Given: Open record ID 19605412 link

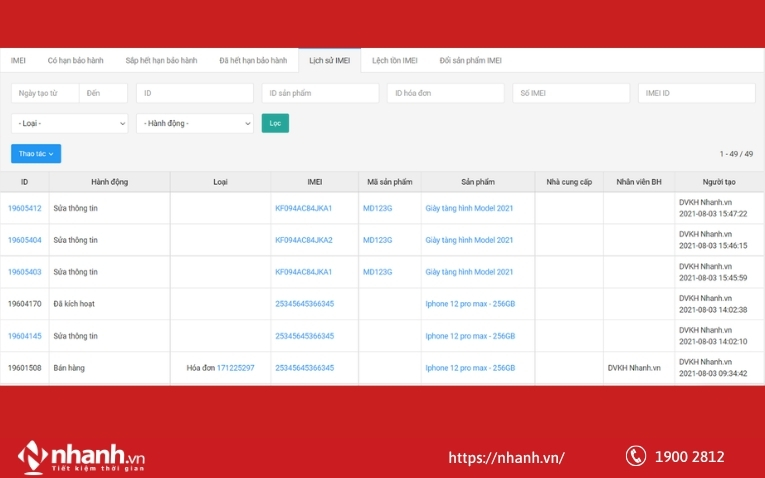Looking at the screenshot, I should tap(25, 208).
